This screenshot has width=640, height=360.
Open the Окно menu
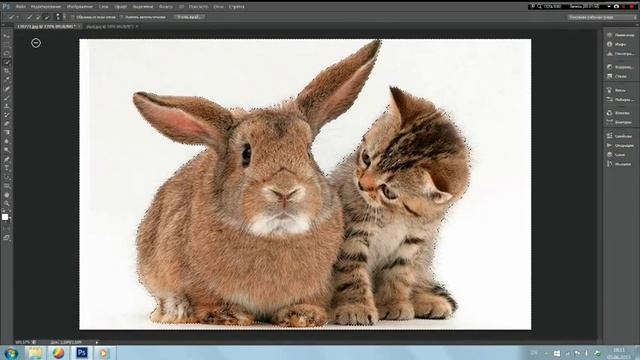[218, 7]
